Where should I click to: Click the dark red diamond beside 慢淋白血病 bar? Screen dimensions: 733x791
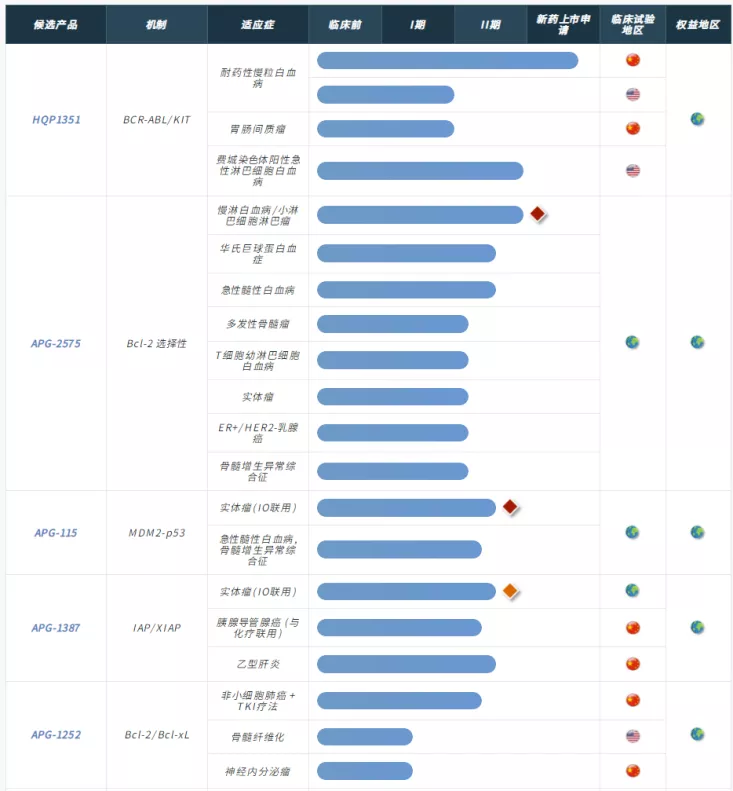click(x=538, y=214)
